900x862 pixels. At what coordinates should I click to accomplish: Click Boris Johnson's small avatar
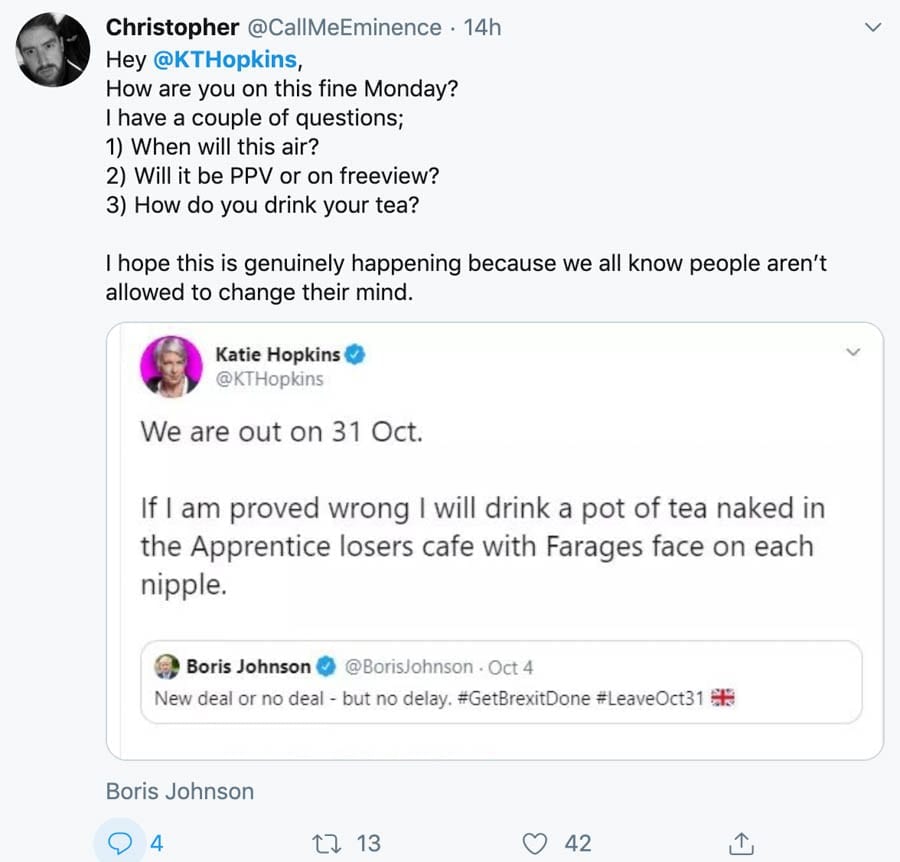tap(166, 666)
